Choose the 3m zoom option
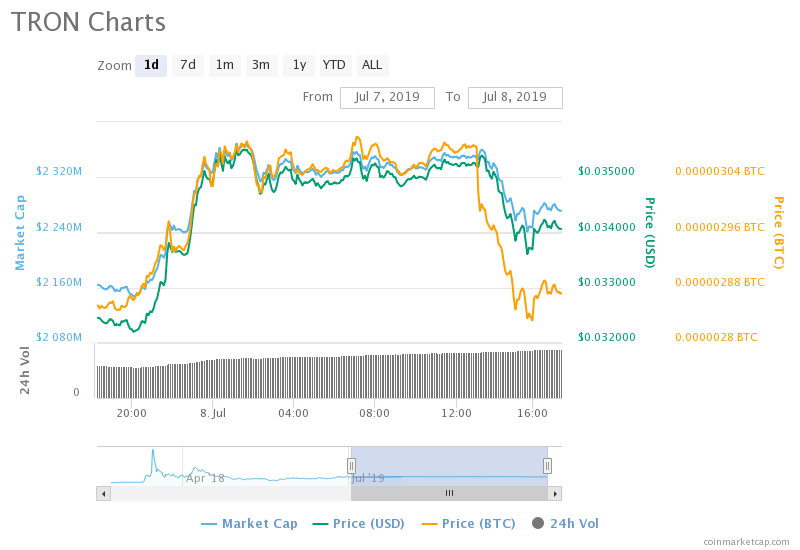The height and width of the screenshot is (550, 800). pyautogui.click(x=261, y=65)
